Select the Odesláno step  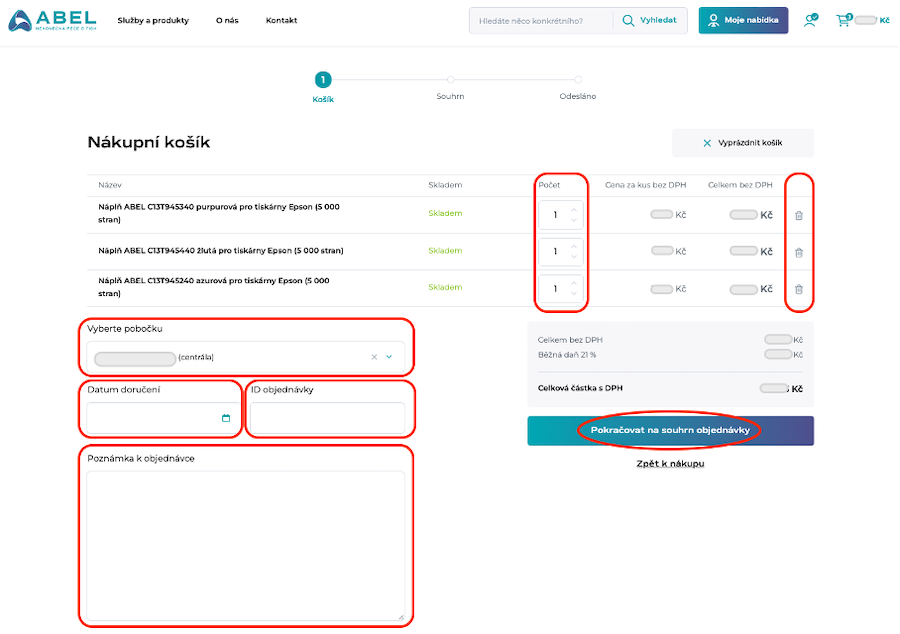[578, 87]
